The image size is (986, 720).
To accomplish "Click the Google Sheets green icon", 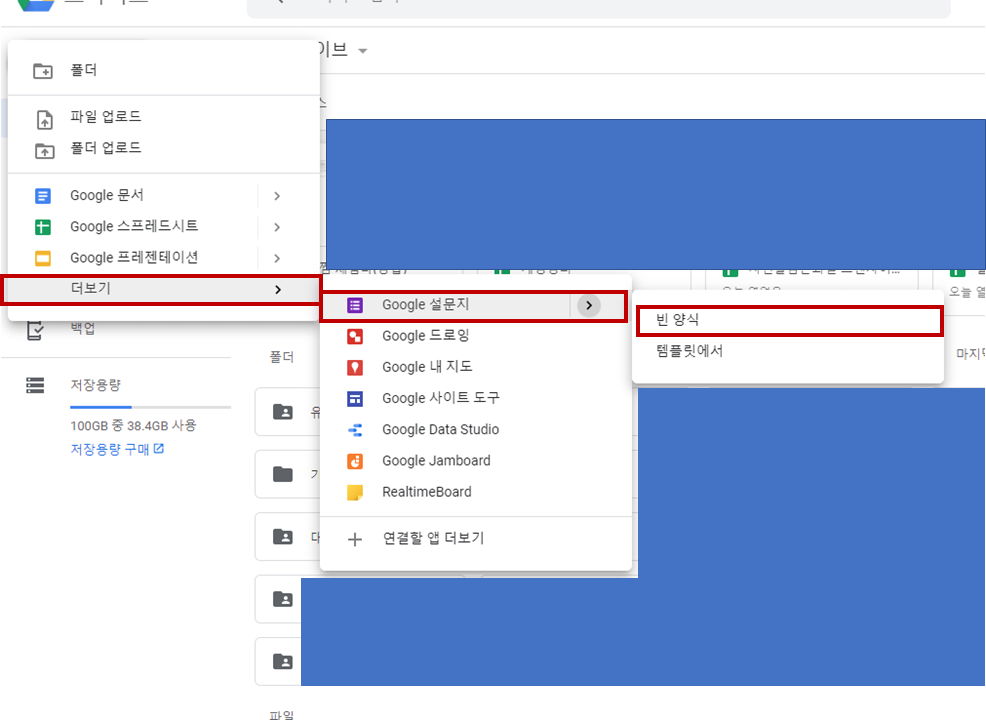I will tap(43, 227).
